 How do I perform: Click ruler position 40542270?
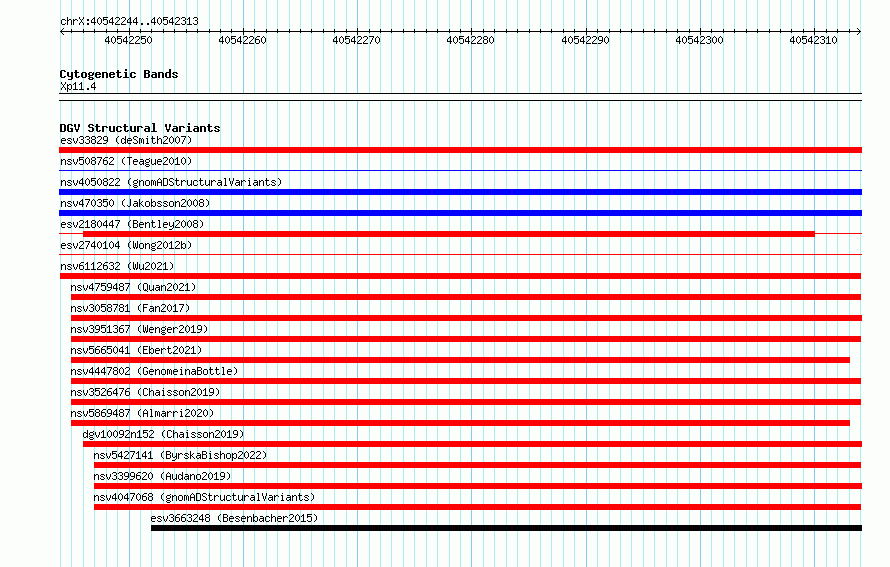pos(356,40)
